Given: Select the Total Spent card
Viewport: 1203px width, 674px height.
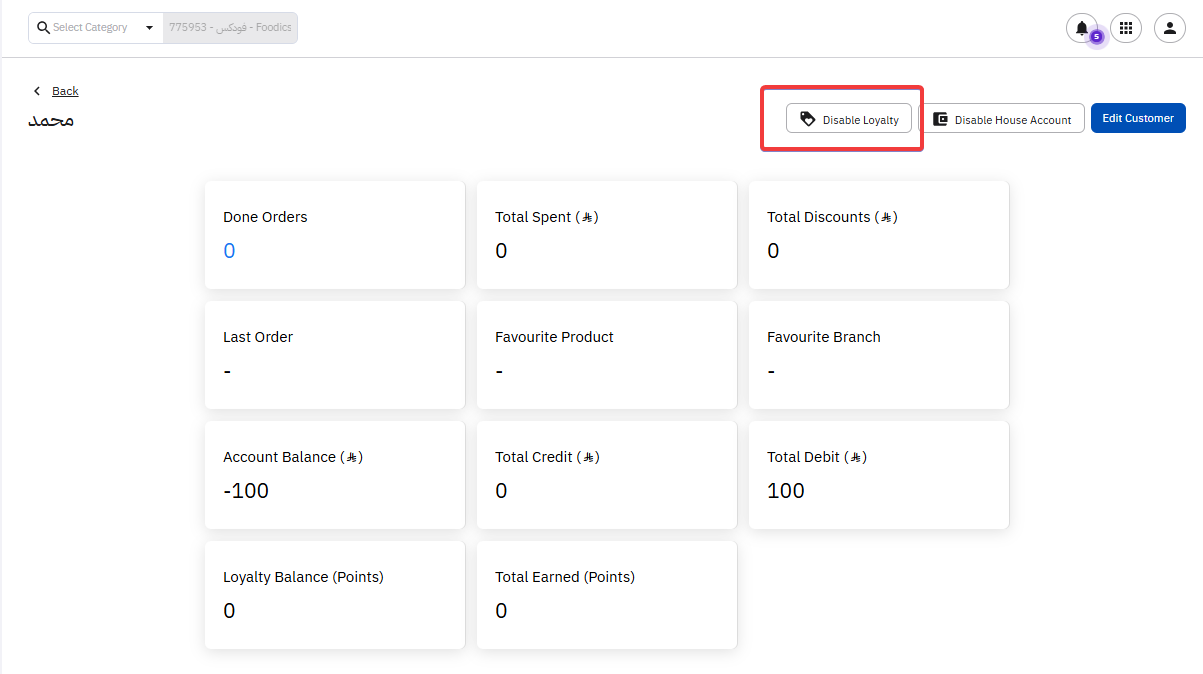Looking at the screenshot, I should point(606,235).
